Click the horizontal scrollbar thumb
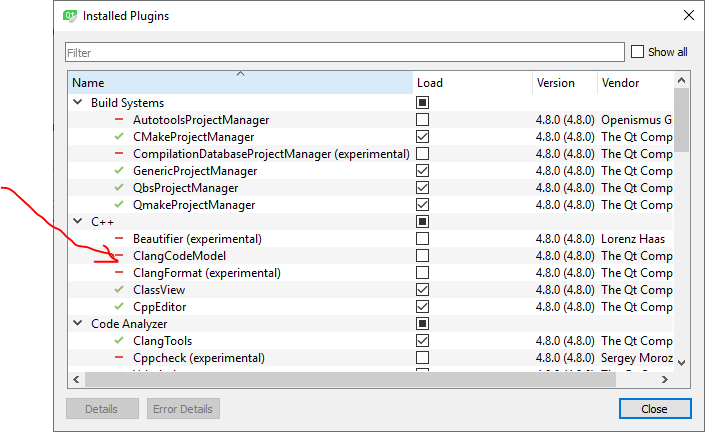Viewport: 705px width, 432px height. (x=350, y=379)
